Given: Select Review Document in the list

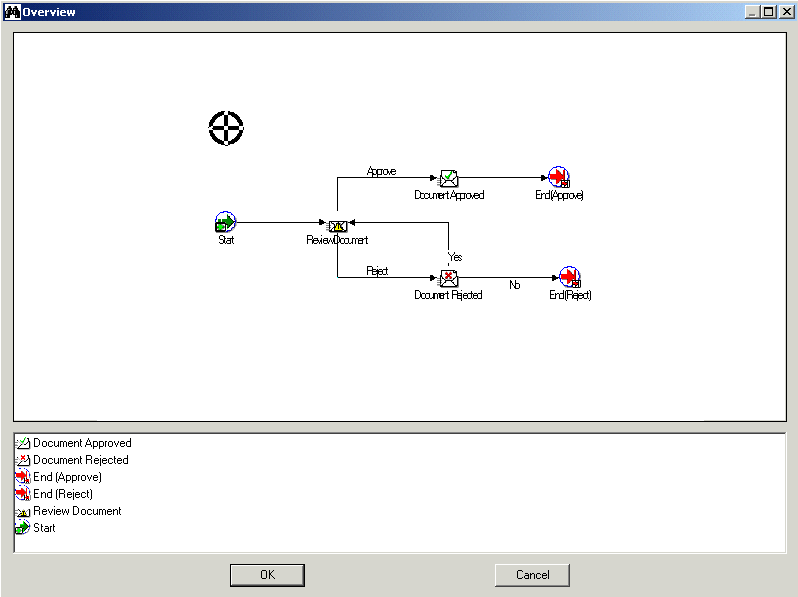Looking at the screenshot, I should point(77,511).
